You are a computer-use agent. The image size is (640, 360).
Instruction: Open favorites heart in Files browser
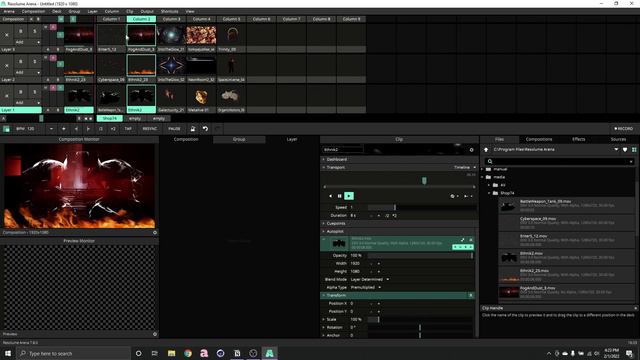625,150
